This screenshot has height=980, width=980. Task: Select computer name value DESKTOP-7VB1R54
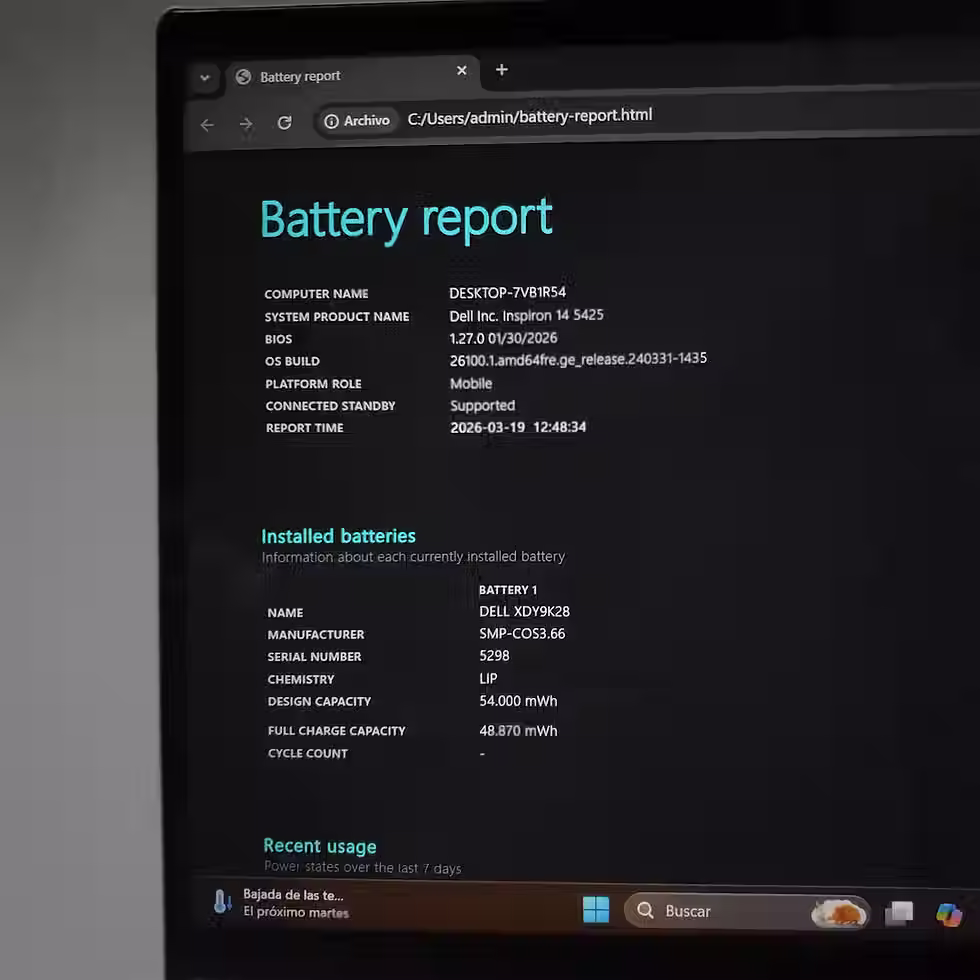tap(508, 292)
